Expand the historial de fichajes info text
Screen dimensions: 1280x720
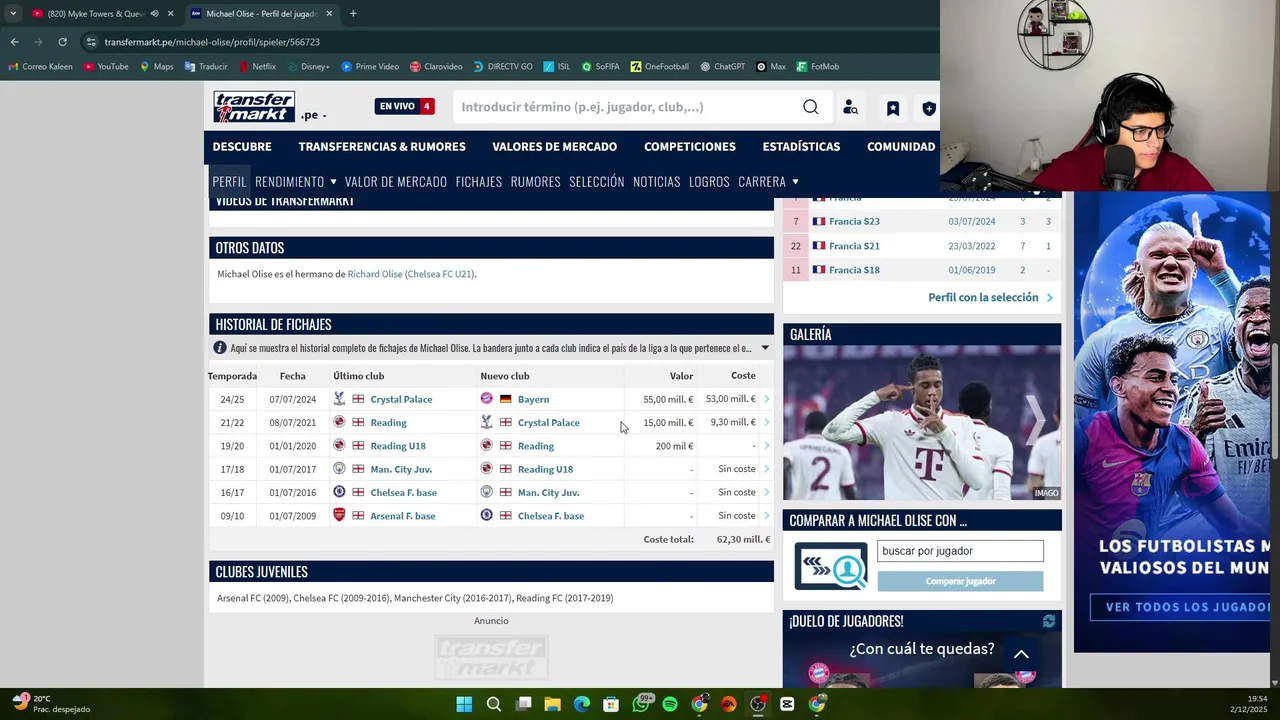point(765,348)
